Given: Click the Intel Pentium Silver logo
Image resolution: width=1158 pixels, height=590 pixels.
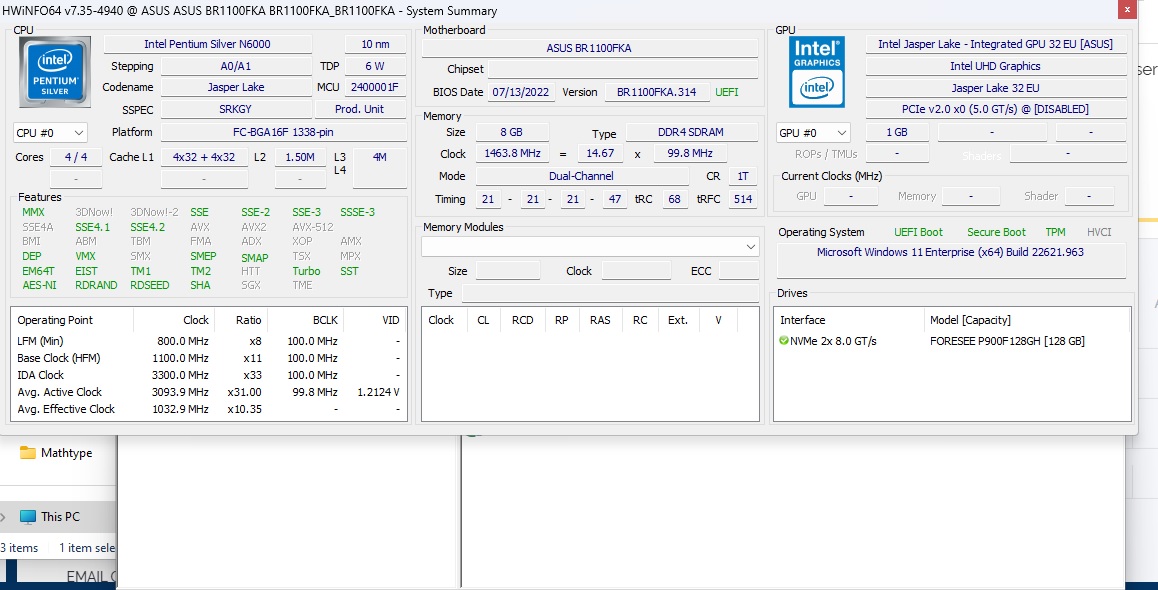Looking at the screenshot, I should point(55,72).
